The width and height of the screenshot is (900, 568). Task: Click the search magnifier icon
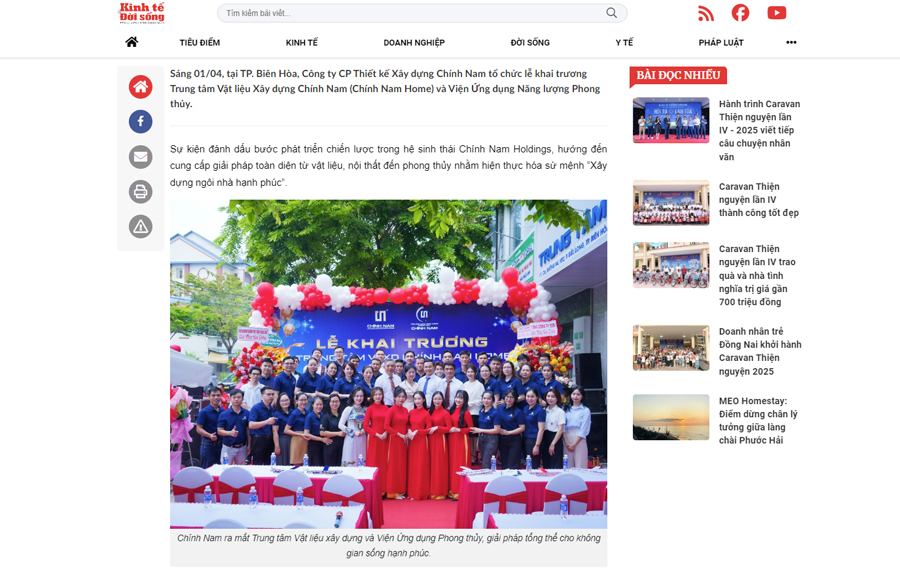coord(611,13)
